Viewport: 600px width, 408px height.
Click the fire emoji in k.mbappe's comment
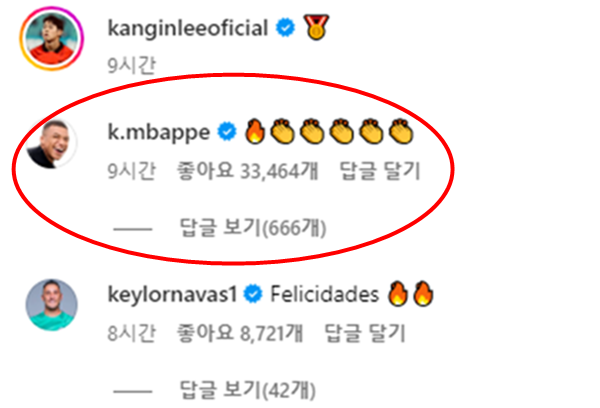click(255, 131)
